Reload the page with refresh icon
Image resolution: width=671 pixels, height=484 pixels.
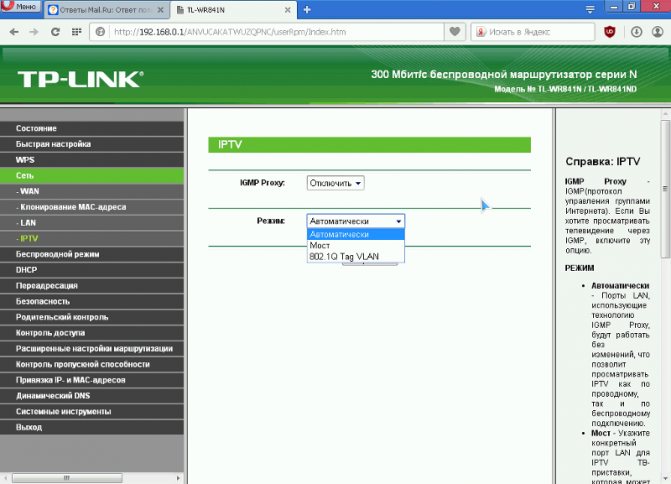[x=55, y=32]
